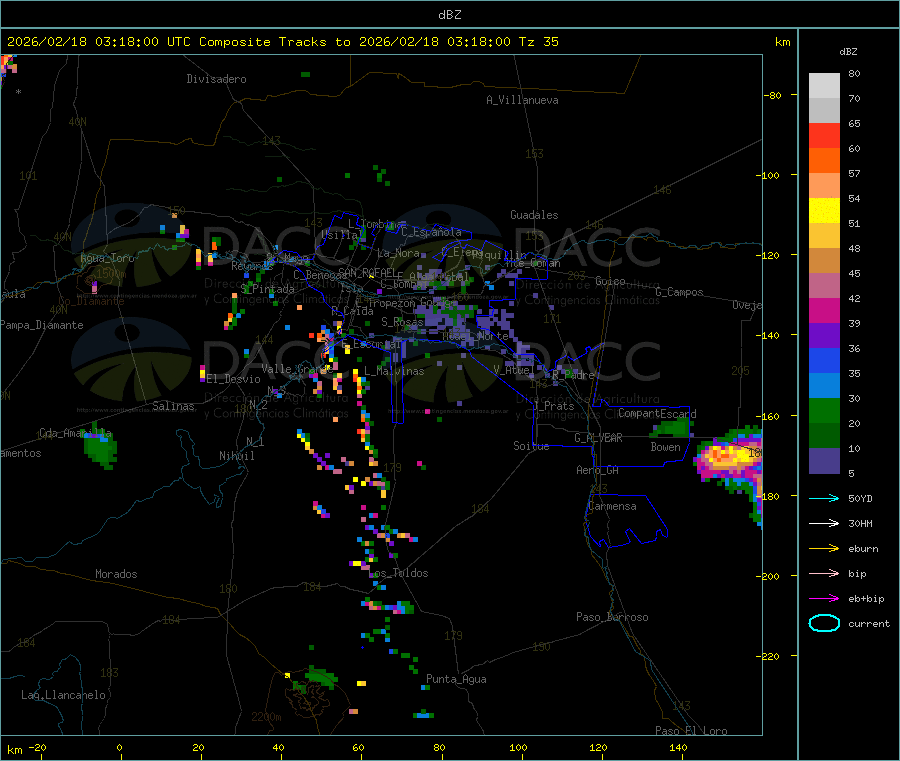Click the CompantEscard map label
900x761 pixels.
657,413
